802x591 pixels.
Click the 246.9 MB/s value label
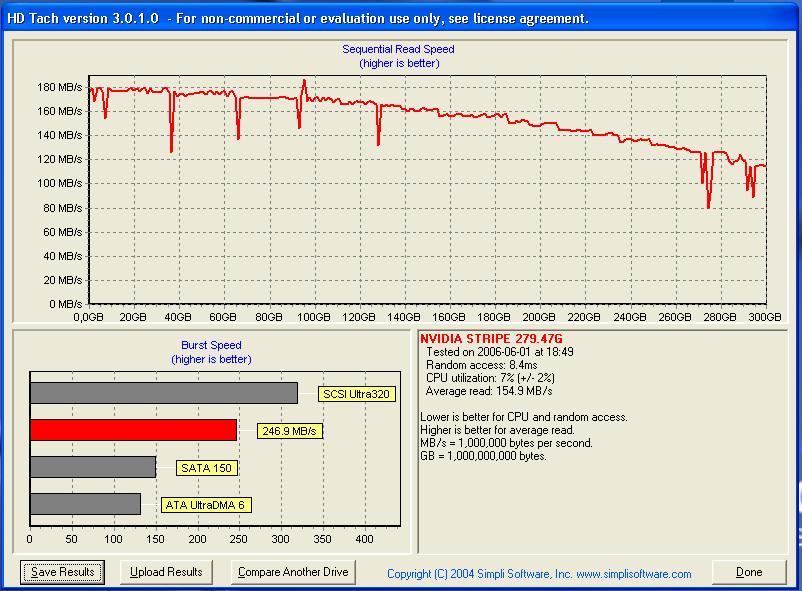(289, 431)
